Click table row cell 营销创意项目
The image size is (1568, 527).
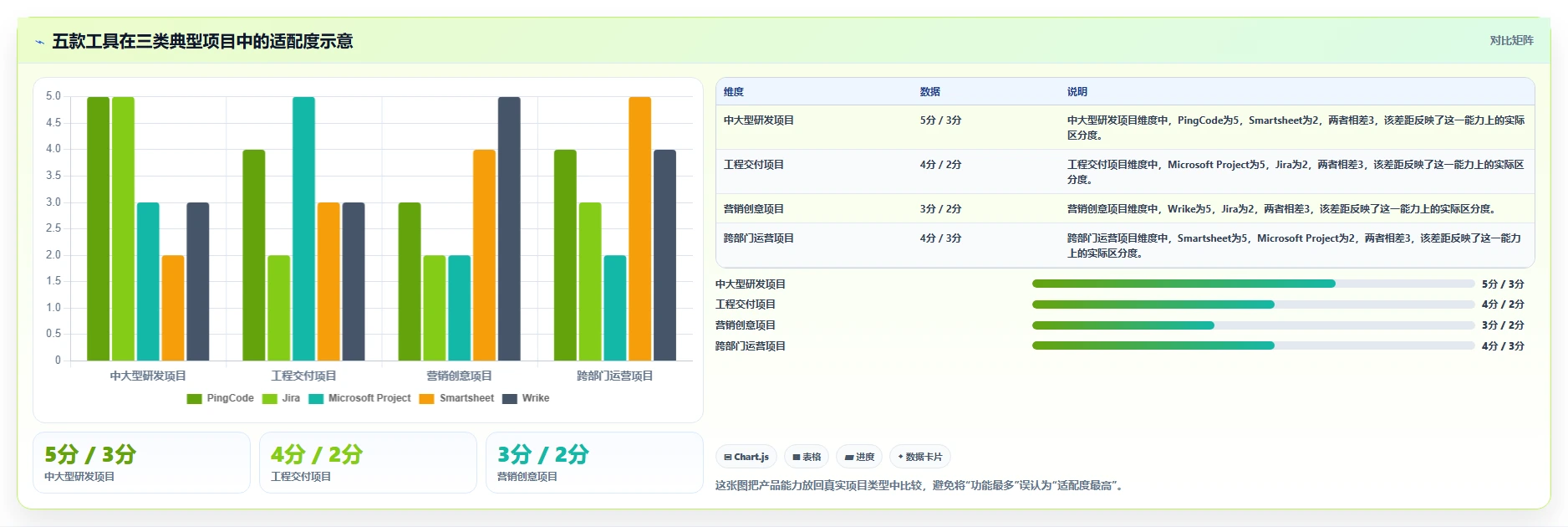click(754, 209)
